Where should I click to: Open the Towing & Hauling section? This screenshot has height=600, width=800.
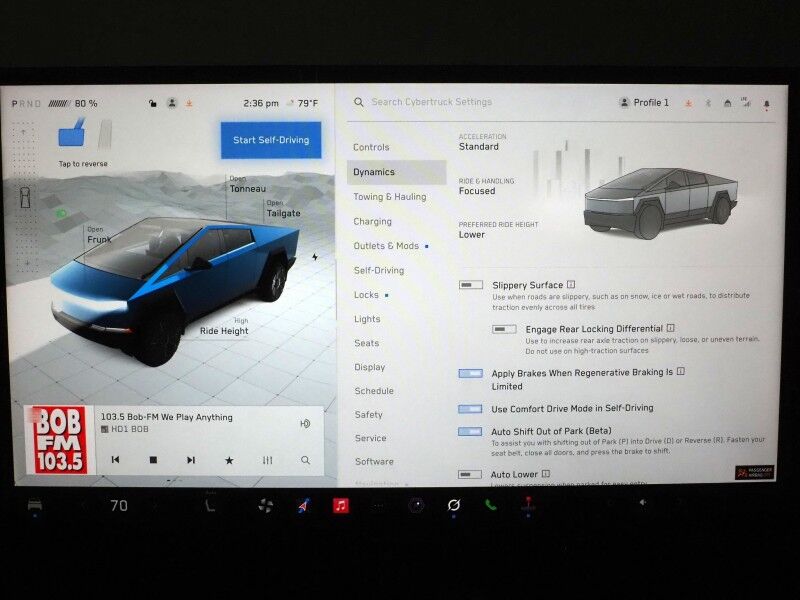click(x=390, y=196)
